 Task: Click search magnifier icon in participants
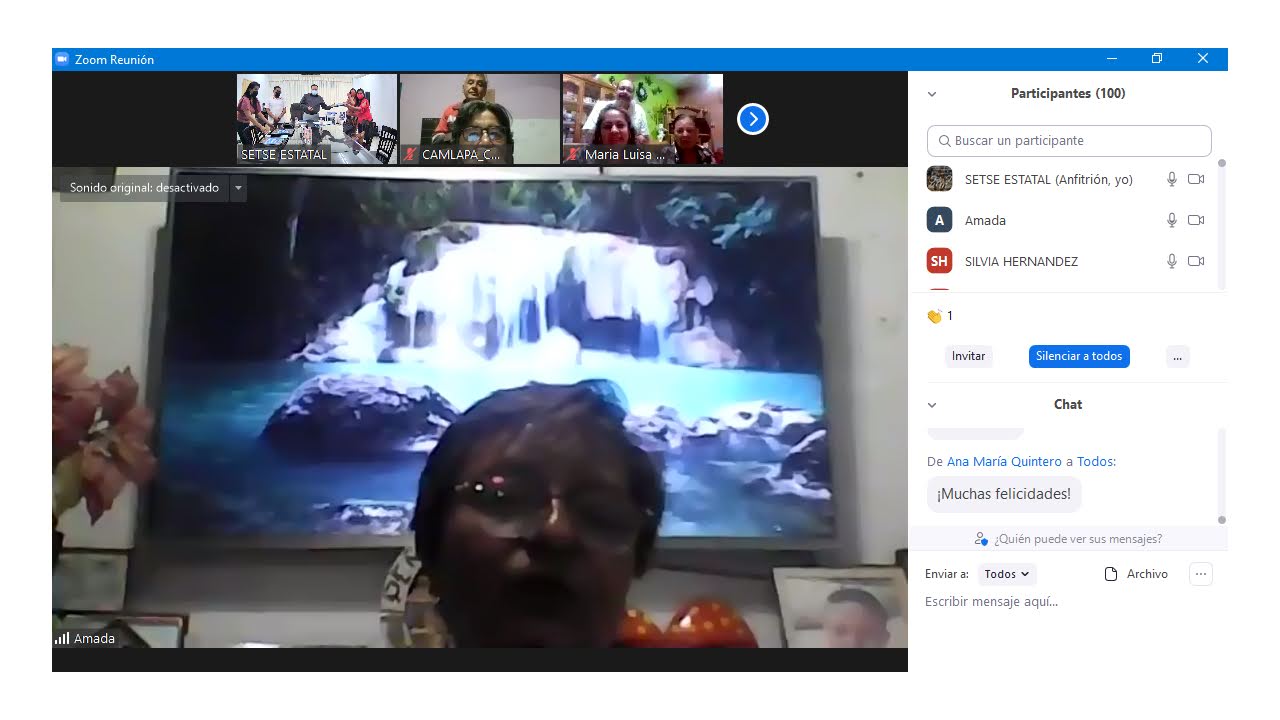(x=945, y=141)
